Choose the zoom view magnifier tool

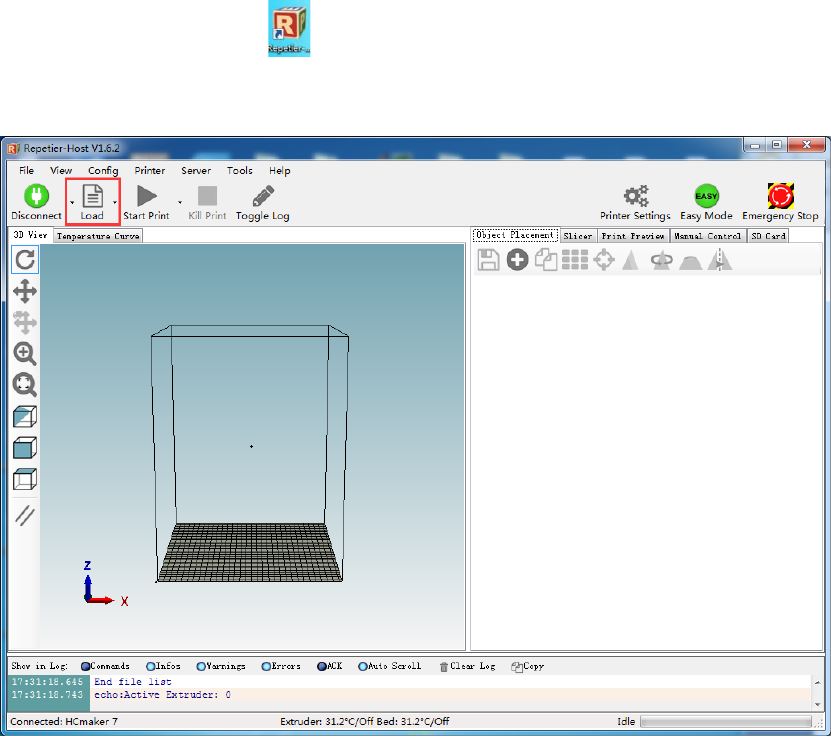[25, 353]
